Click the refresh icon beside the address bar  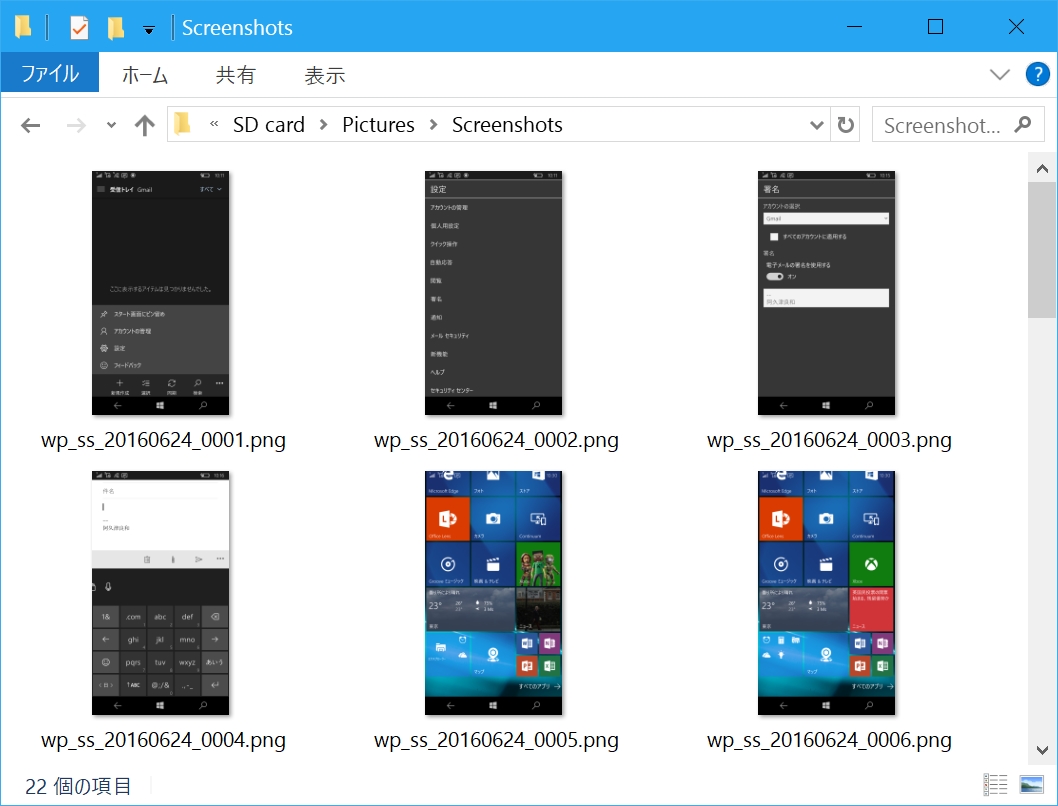pos(846,124)
